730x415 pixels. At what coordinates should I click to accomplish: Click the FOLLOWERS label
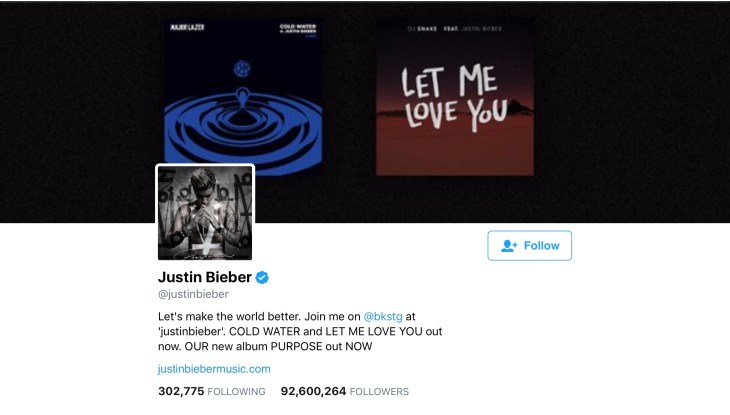pyautogui.click(x=379, y=392)
